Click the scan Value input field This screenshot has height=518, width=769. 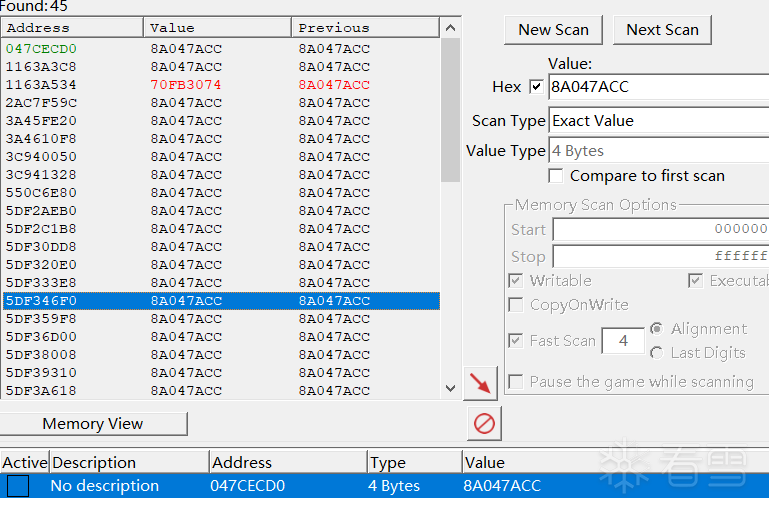[659, 87]
